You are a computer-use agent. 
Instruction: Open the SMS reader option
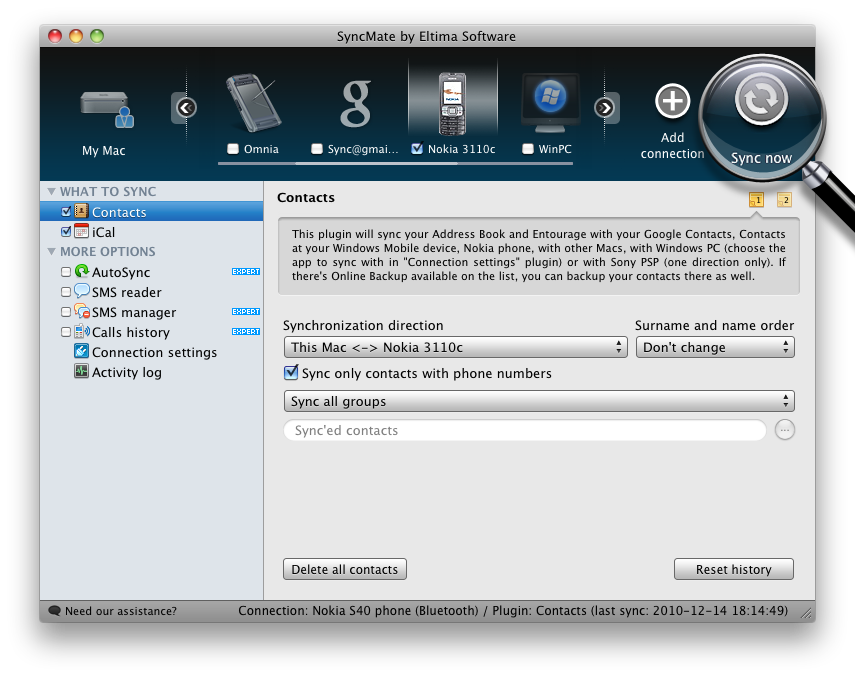tap(127, 292)
